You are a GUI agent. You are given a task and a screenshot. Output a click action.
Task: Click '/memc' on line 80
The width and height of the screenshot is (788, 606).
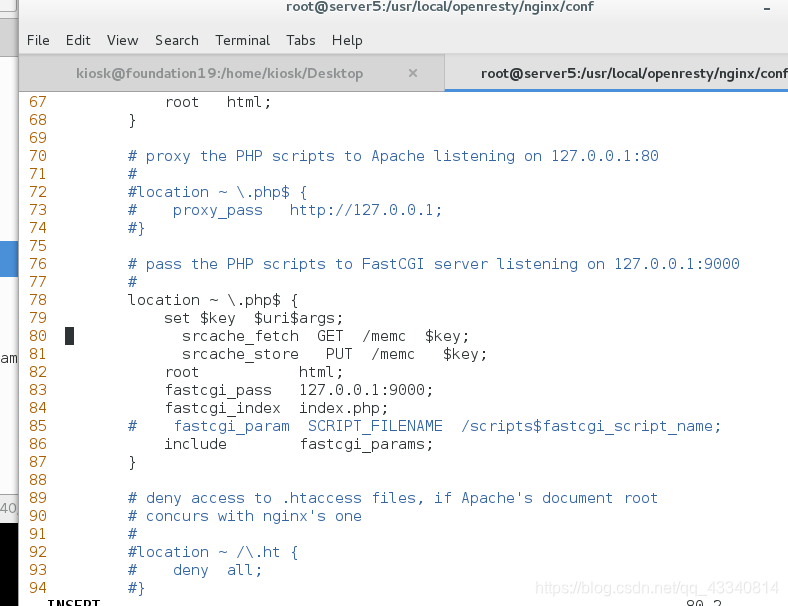coord(384,336)
